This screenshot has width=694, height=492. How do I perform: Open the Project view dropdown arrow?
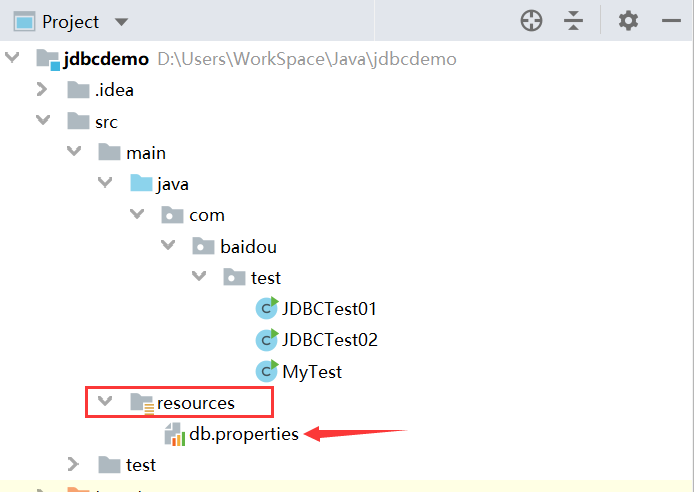[x=121, y=22]
